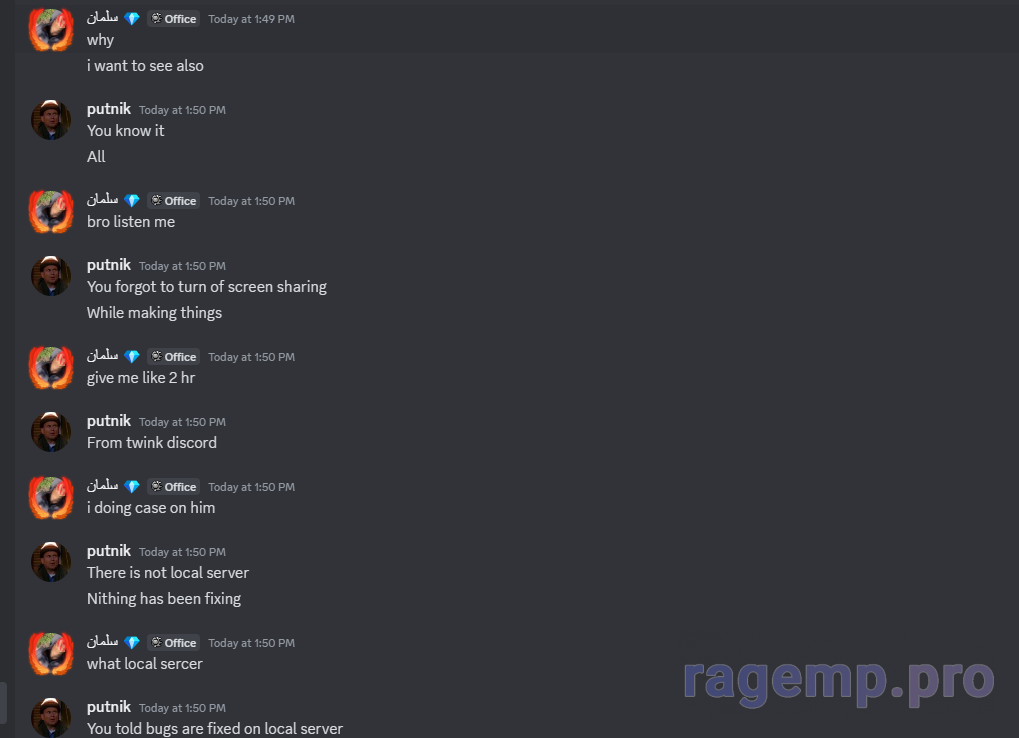This screenshot has width=1019, height=738.
Task: Click the Arabic username above 'give me like 2 hr'
Action: coord(103,356)
